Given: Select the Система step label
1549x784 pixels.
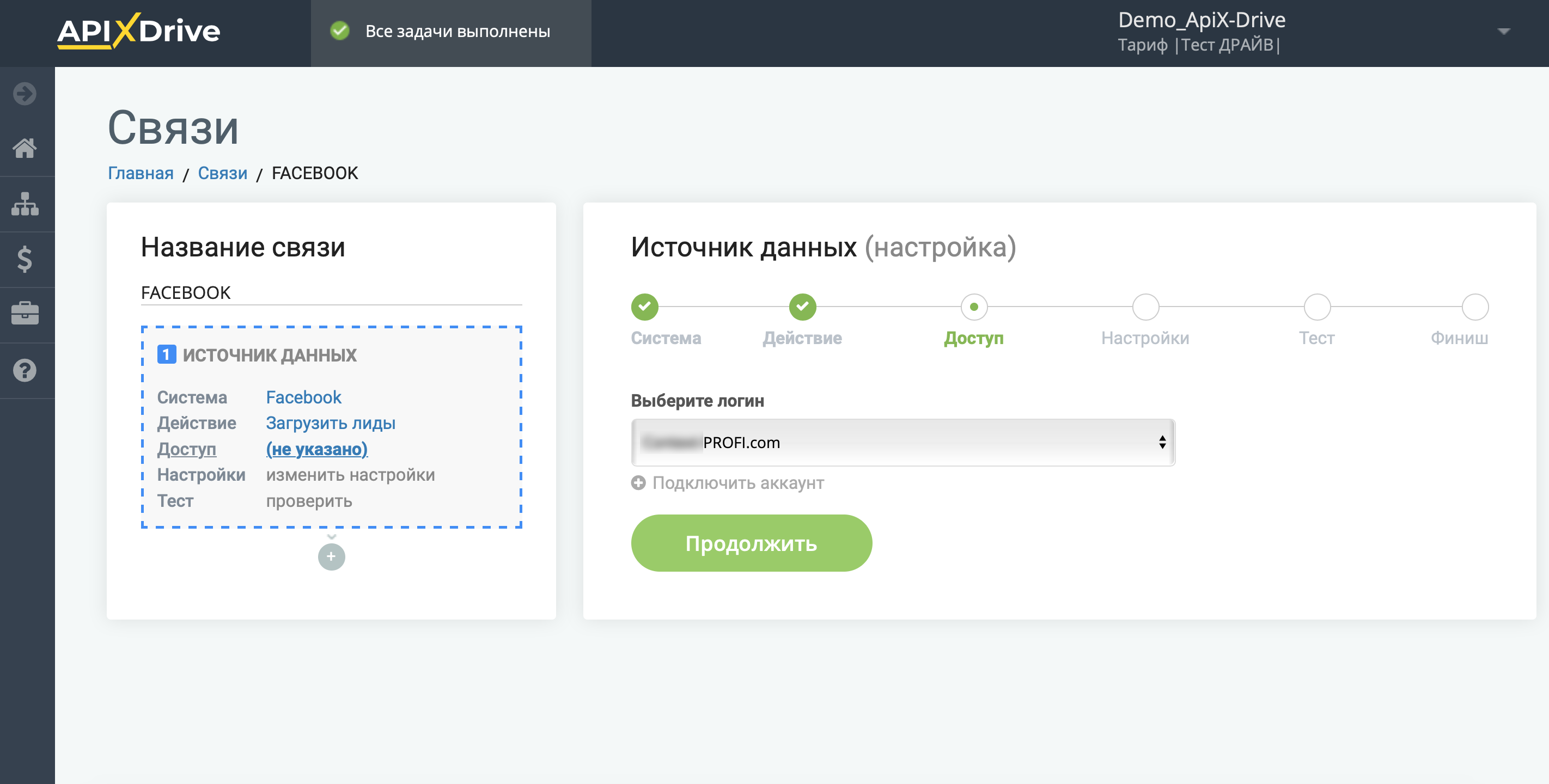Looking at the screenshot, I should [x=666, y=338].
